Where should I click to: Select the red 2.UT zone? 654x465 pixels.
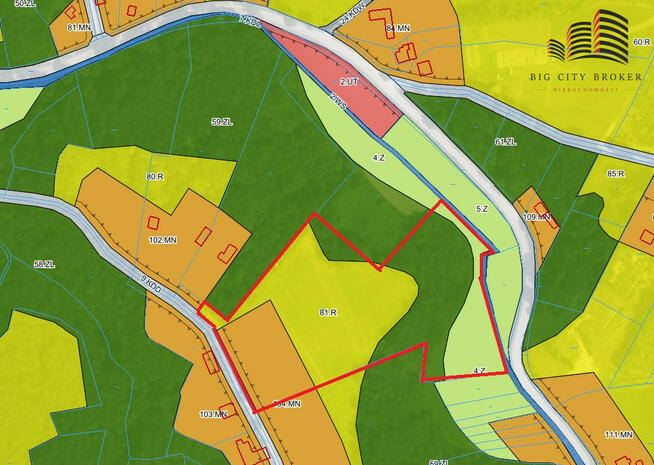click(348, 81)
